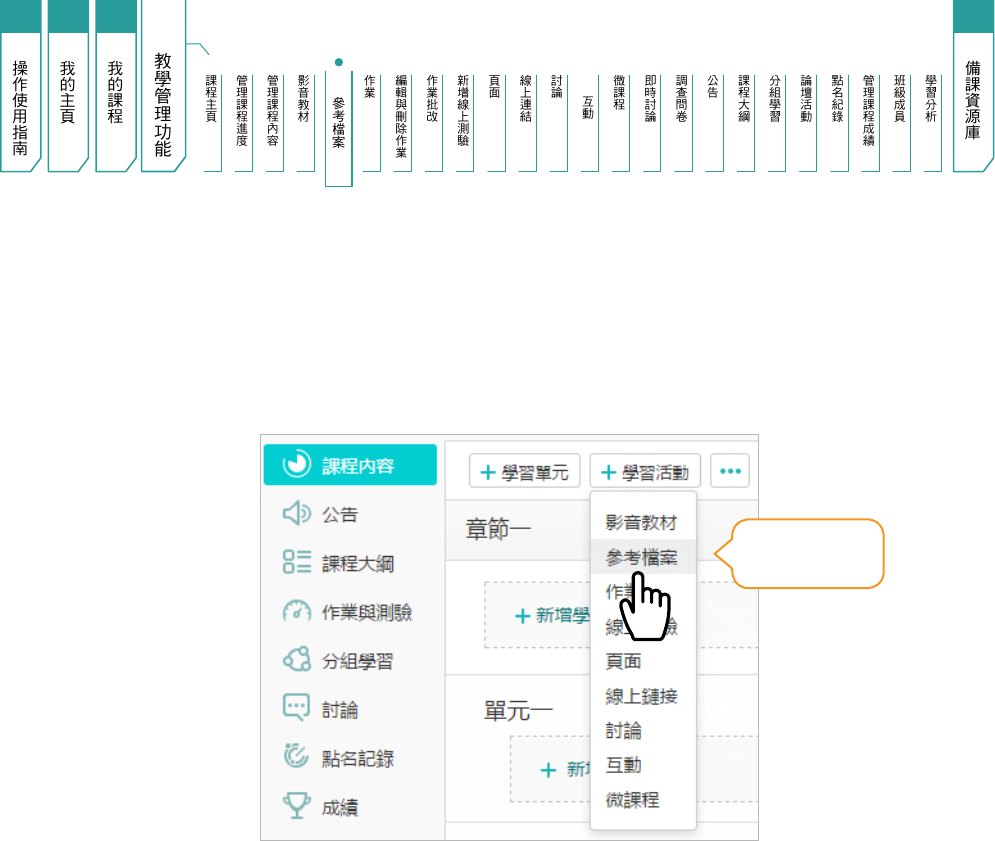Select the 管理課程成績 sub-tab

coord(869,123)
